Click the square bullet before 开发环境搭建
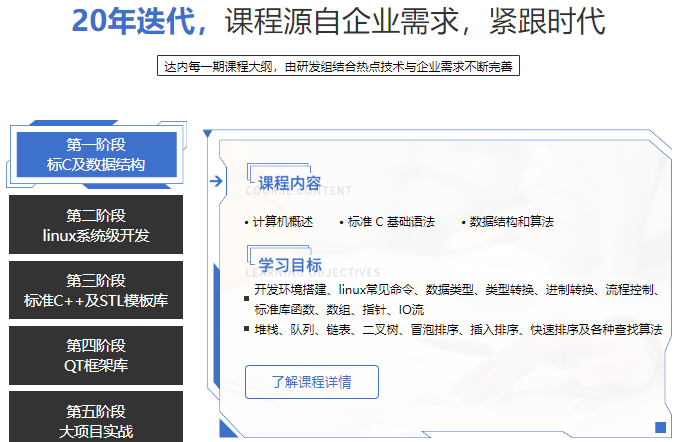The width and height of the screenshot is (675, 442). coord(246,298)
